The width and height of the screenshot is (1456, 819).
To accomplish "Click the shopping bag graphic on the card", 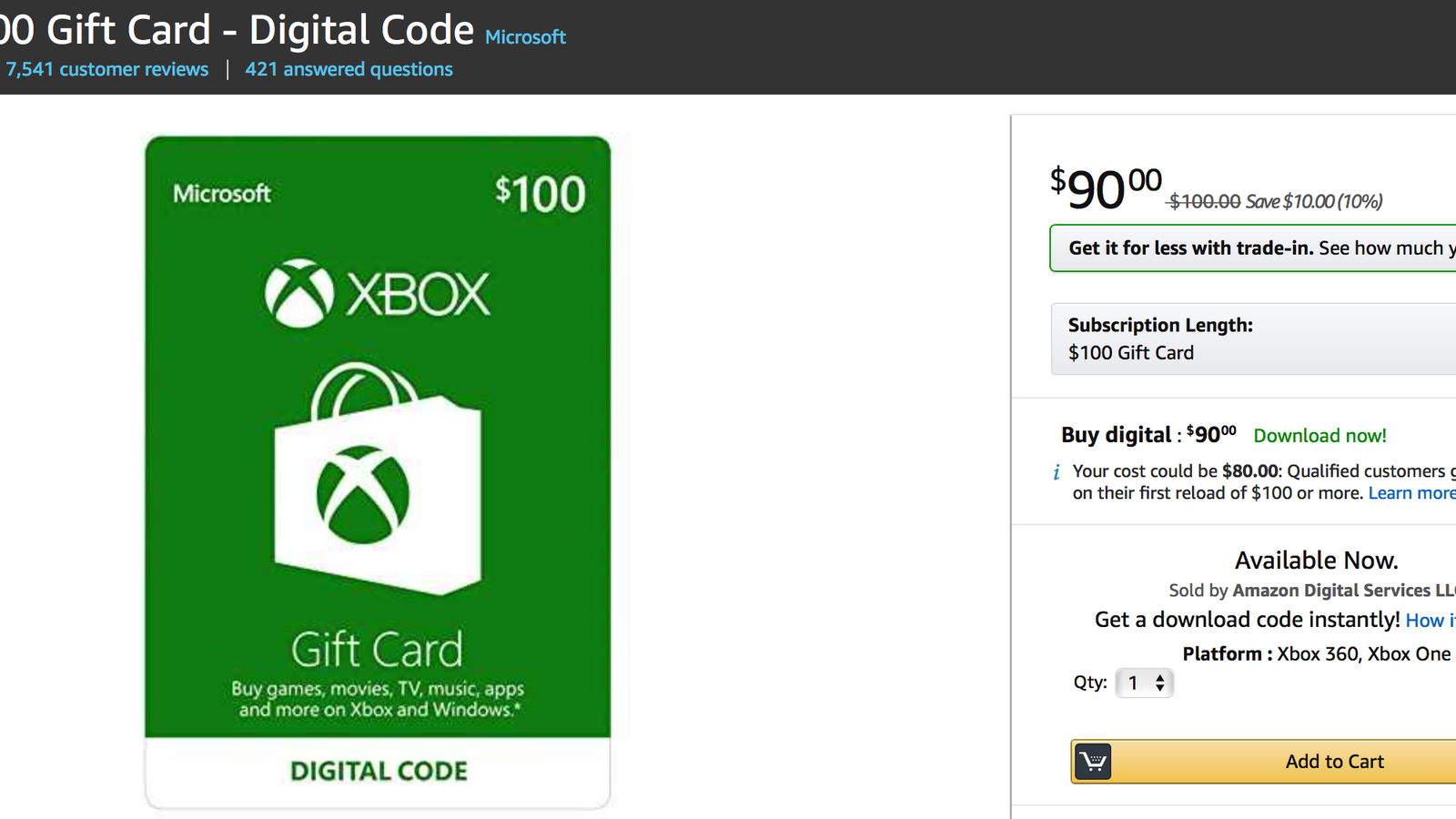I will coord(378,479).
